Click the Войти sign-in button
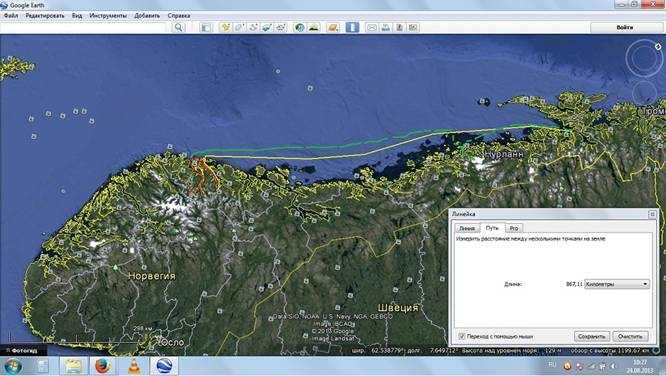The image size is (666, 376). tap(625, 27)
